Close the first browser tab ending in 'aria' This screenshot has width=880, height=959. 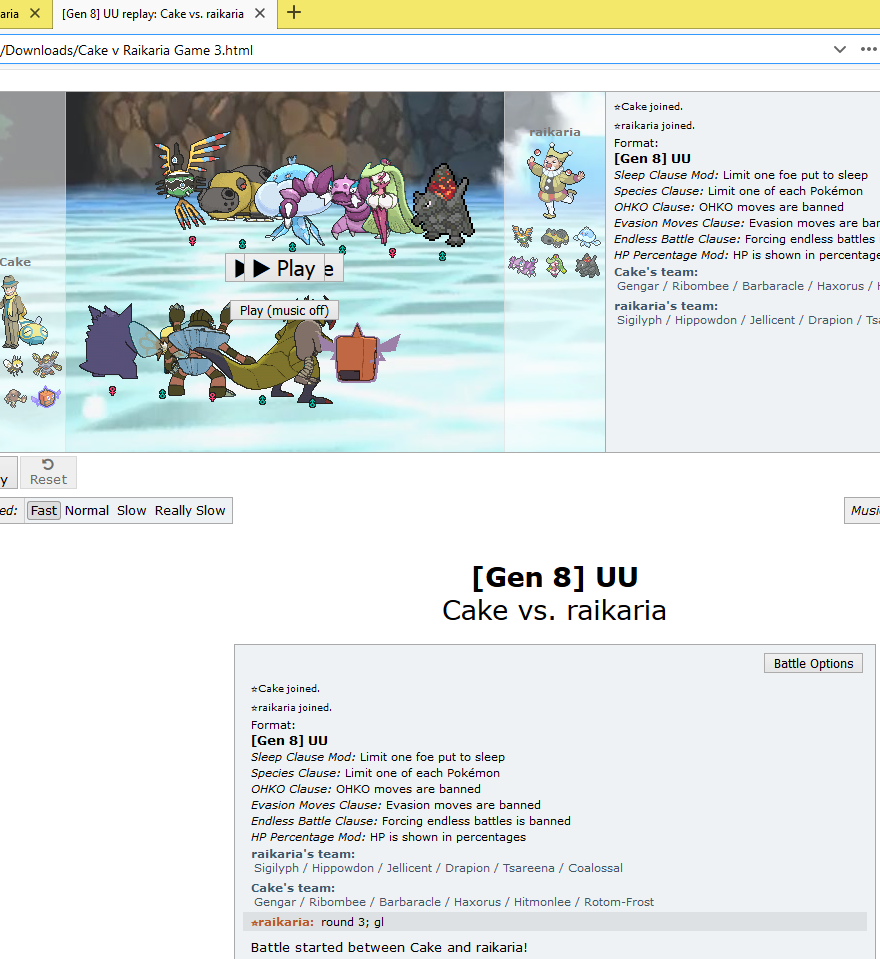coord(35,13)
